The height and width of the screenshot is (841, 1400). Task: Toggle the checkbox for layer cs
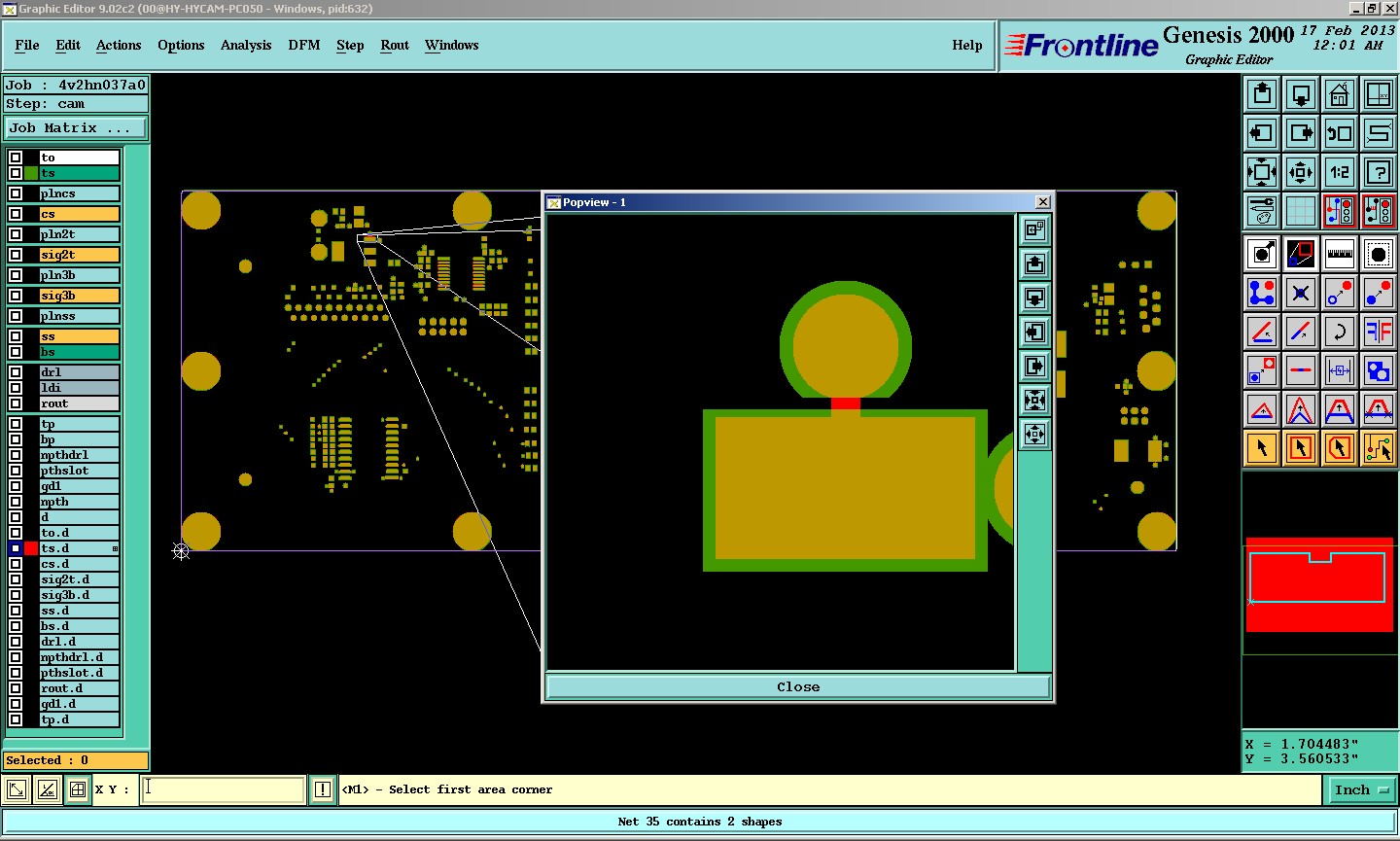click(x=16, y=214)
